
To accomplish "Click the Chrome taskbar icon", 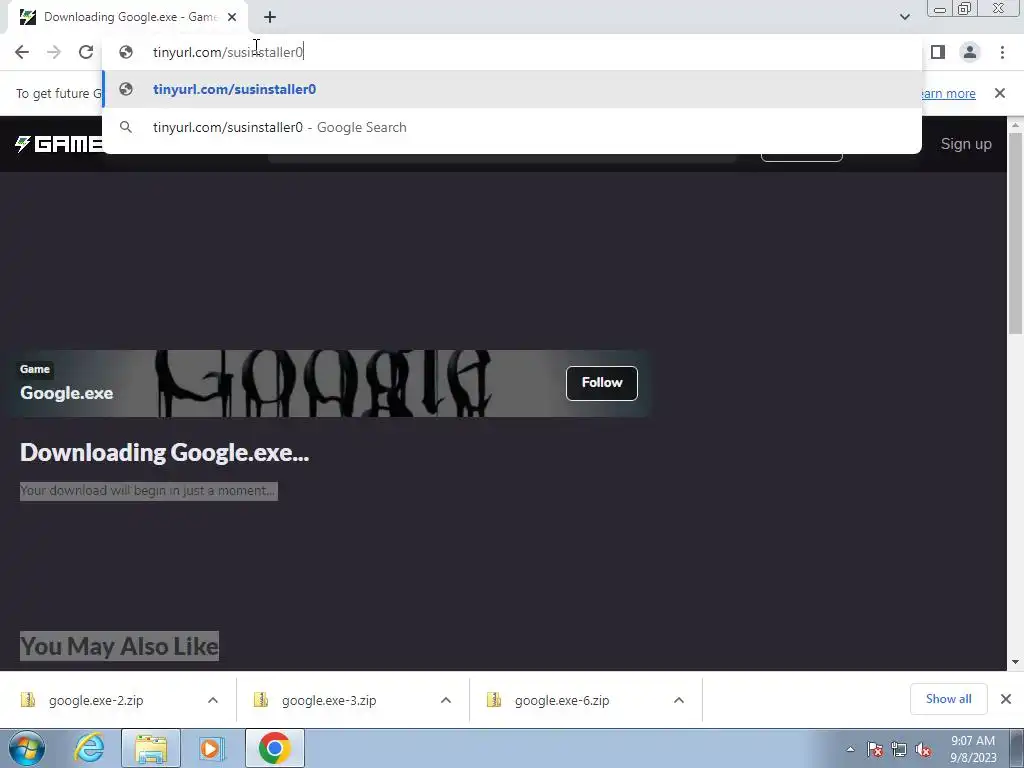I will (274, 748).
